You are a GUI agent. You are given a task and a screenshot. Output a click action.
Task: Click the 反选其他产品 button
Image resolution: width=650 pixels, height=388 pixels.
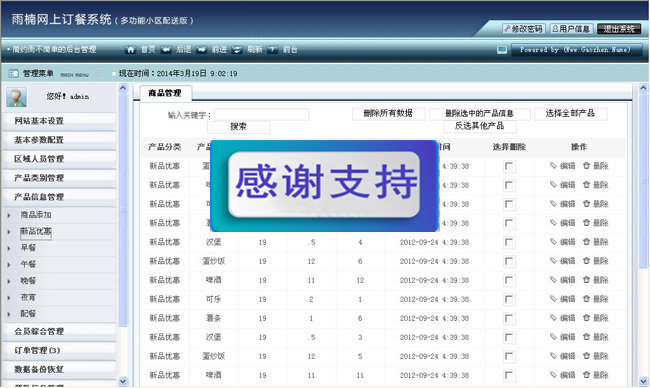click(480, 126)
